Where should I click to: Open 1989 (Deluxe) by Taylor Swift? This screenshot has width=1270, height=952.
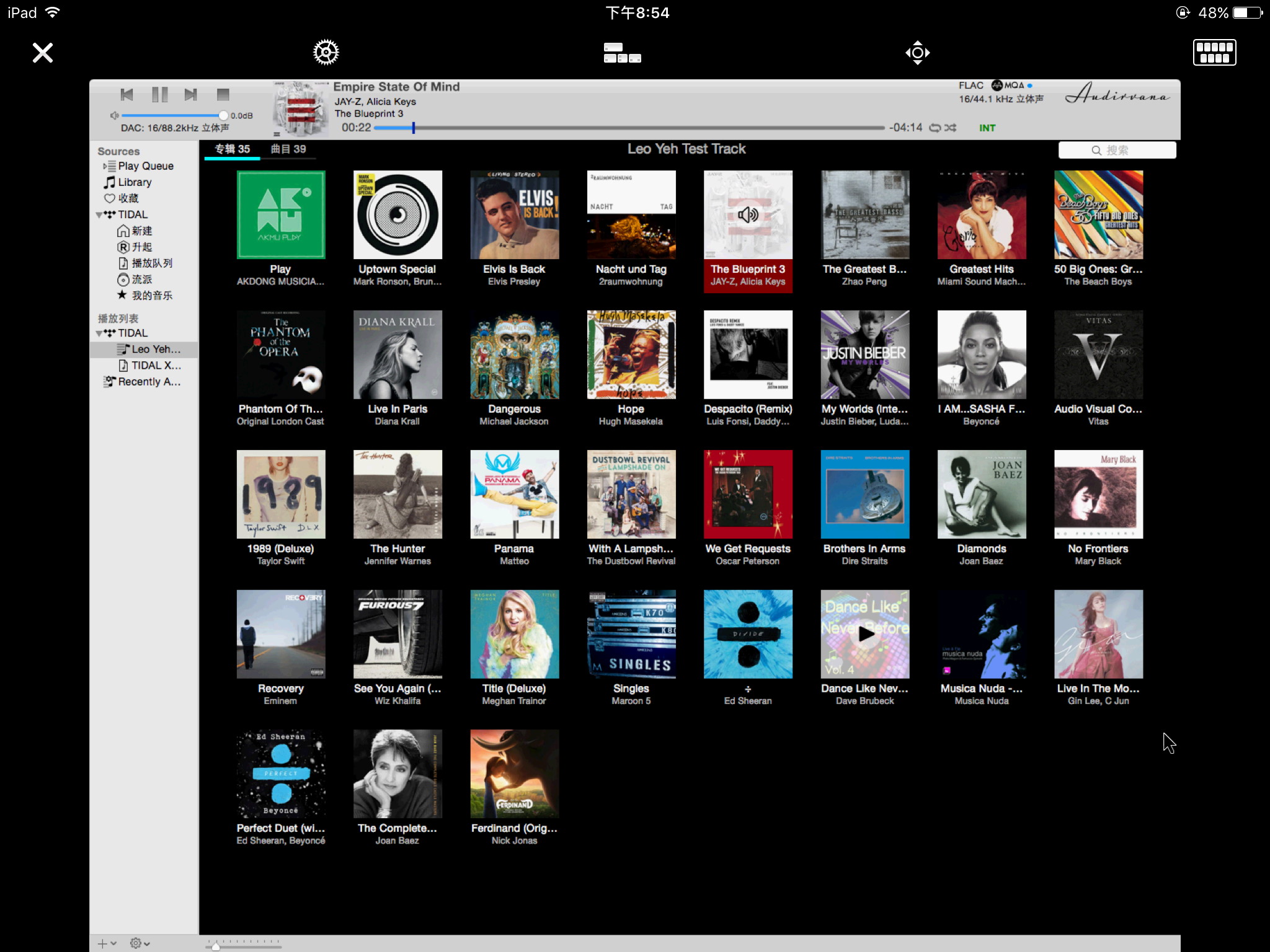pyautogui.click(x=281, y=494)
